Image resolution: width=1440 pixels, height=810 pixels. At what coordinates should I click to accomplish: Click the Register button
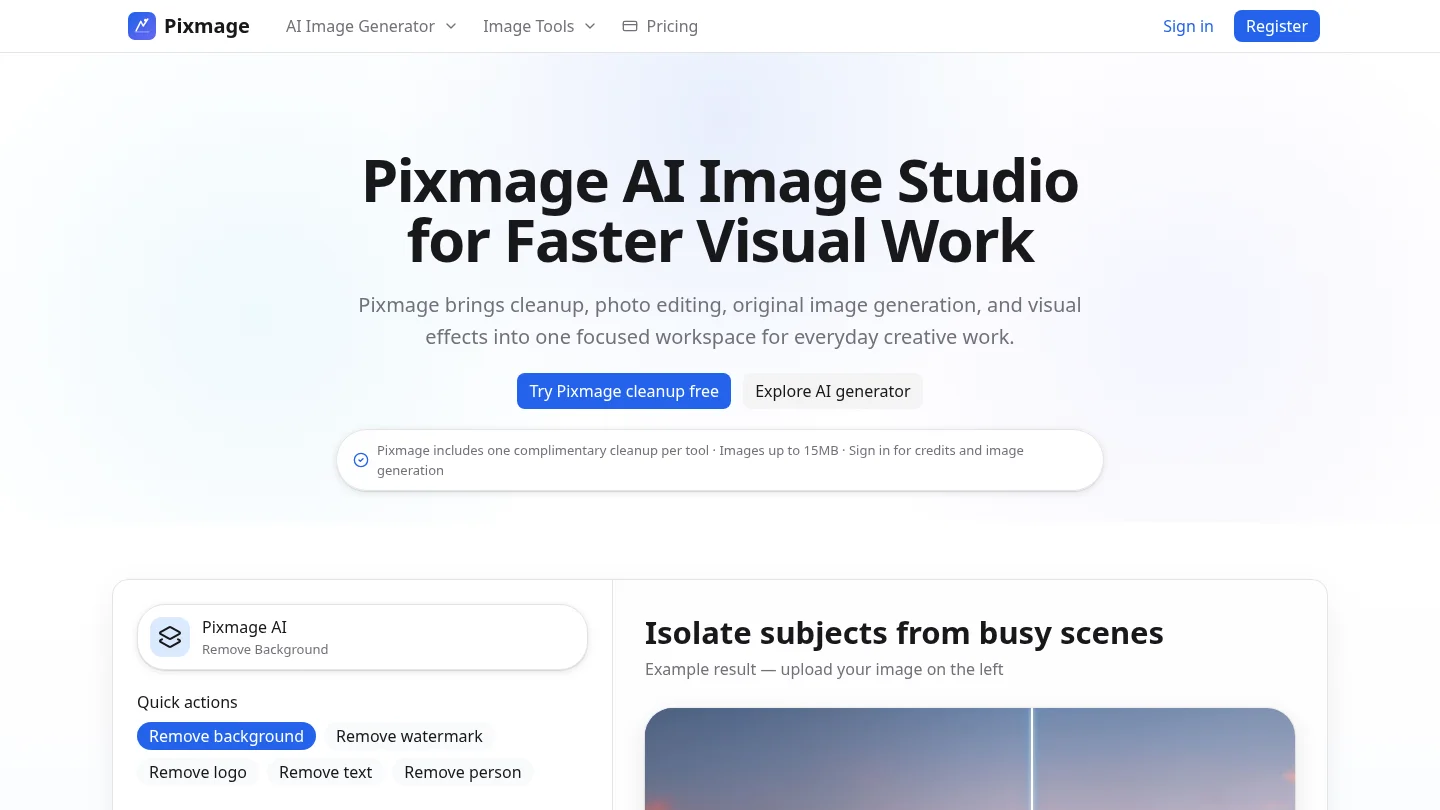[1277, 26]
